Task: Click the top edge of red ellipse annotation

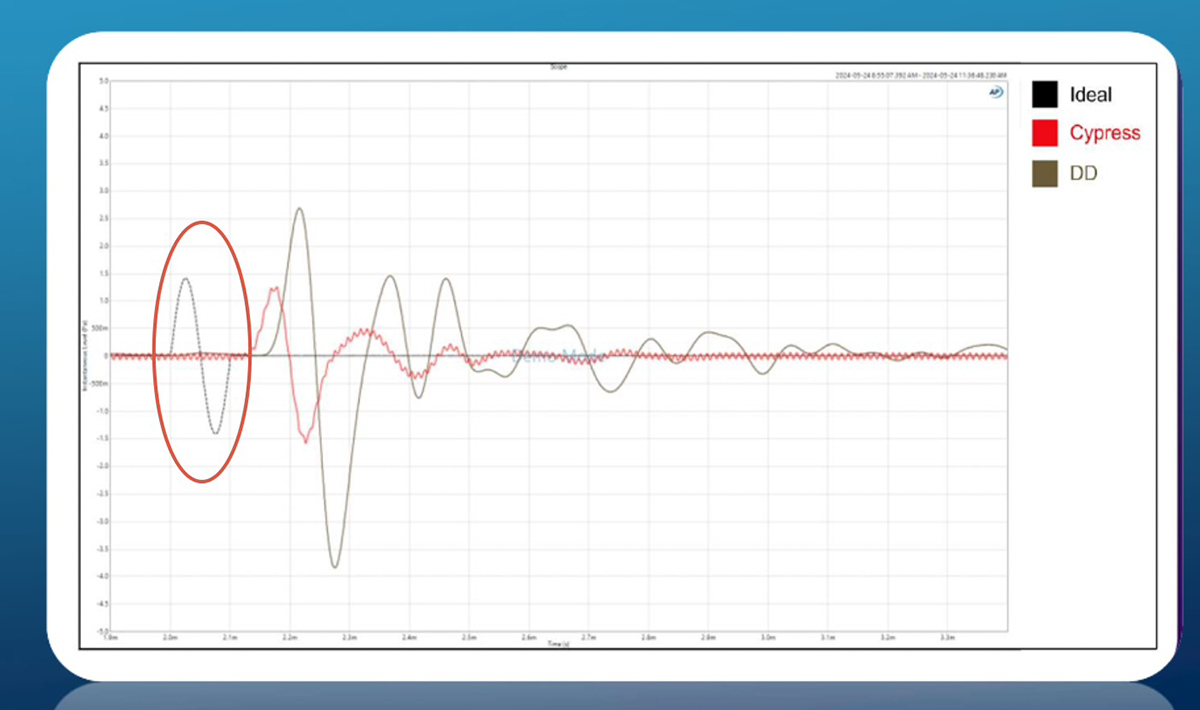Action: pyautogui.click(x=202, y=222)
